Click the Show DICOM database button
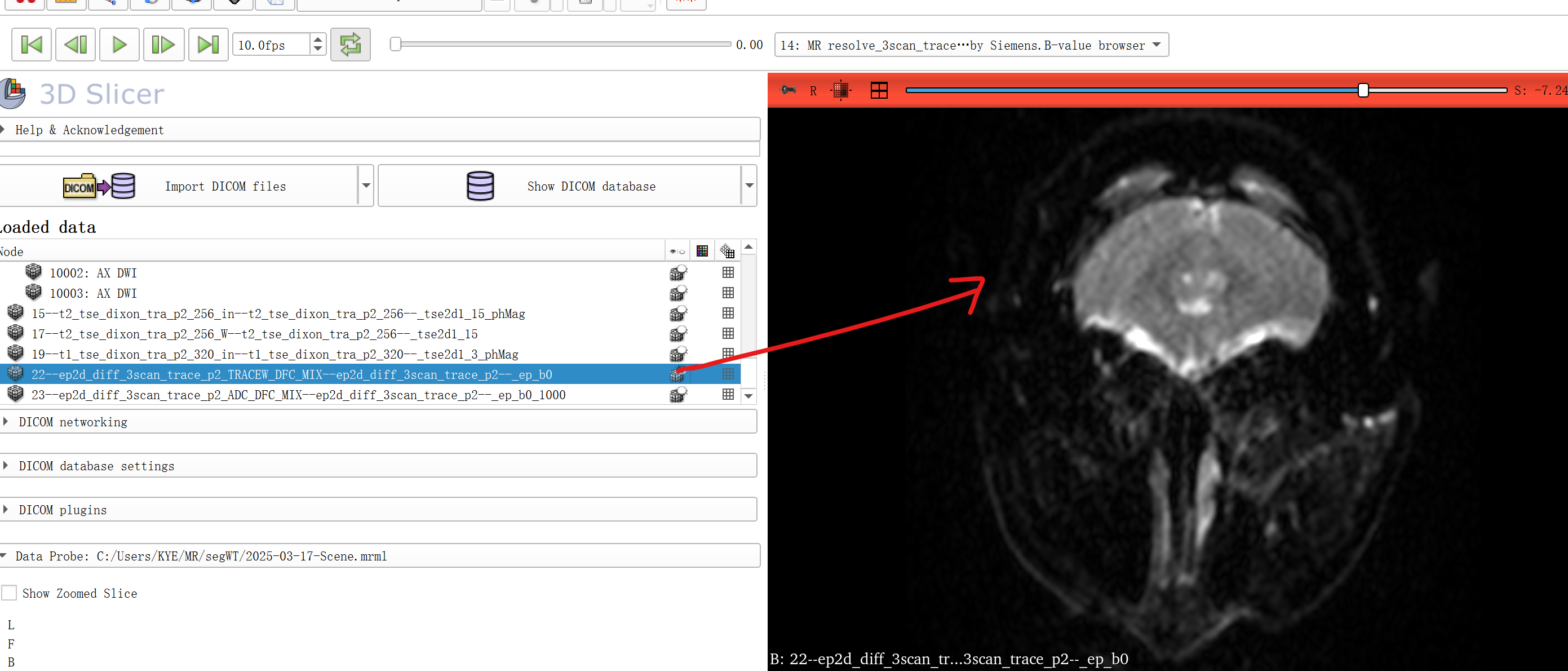This screenshot has width=1568, height=671. point(560,186)
